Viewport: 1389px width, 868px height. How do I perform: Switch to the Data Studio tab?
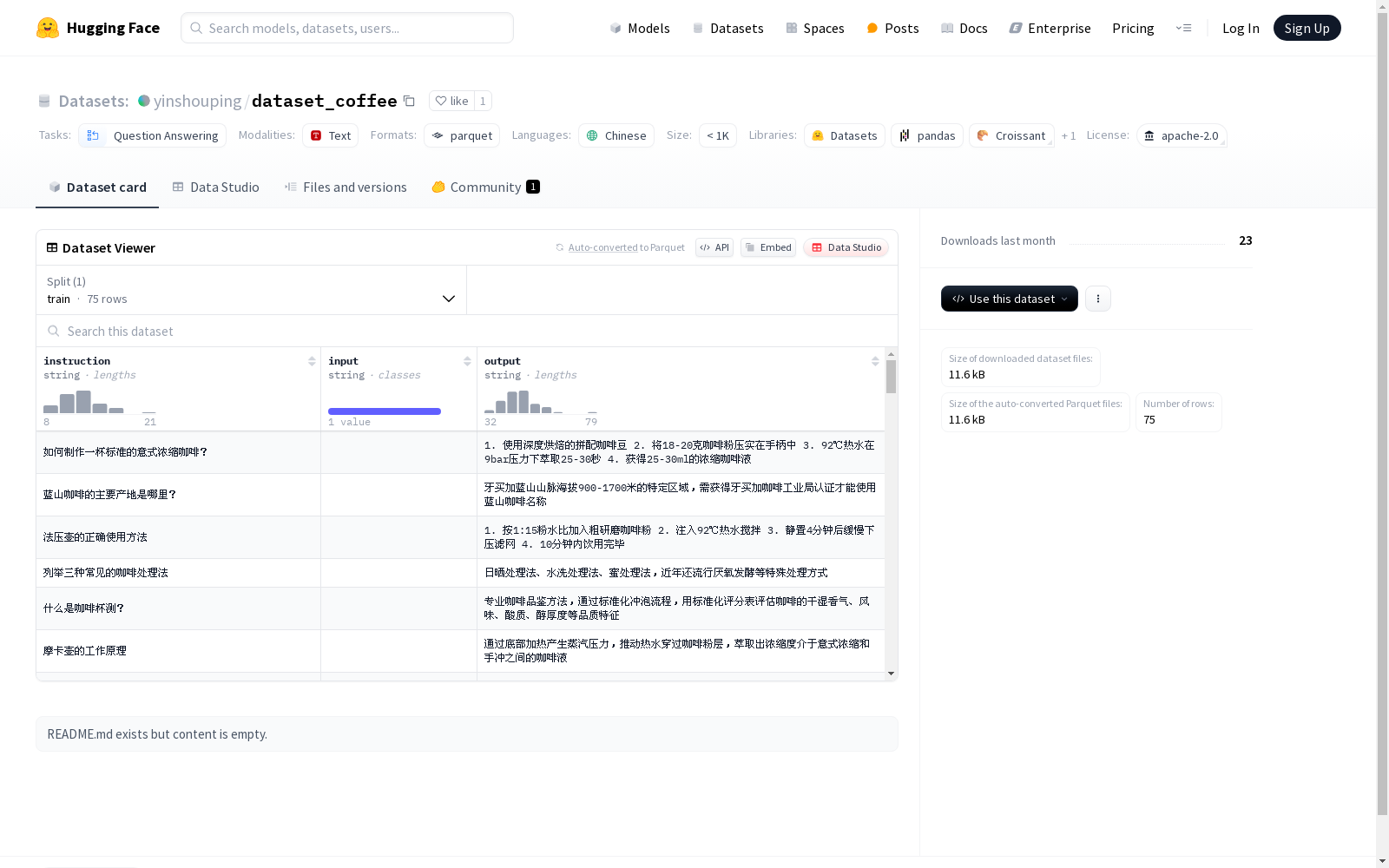click(x=215, y=187)
